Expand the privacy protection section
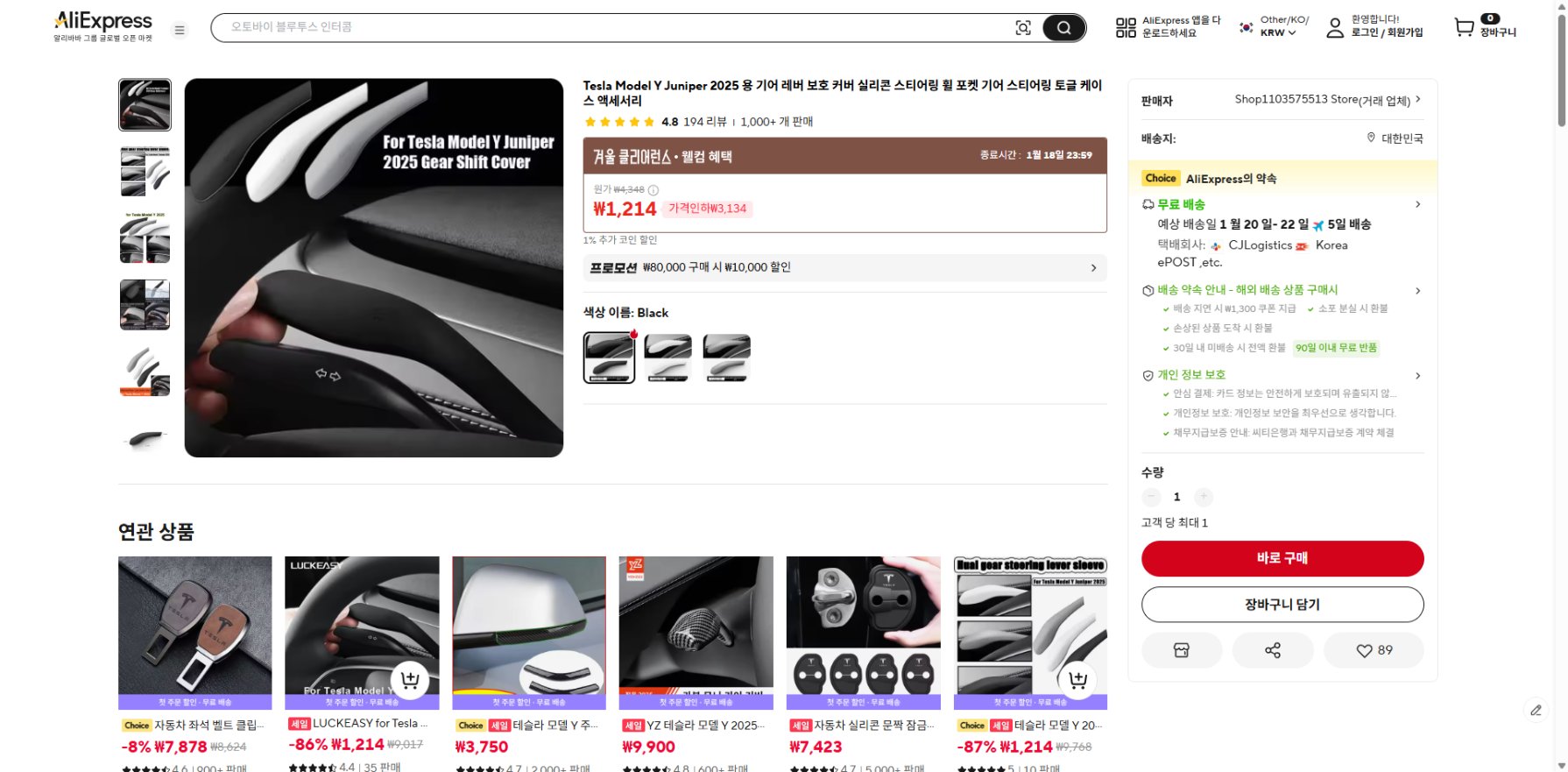The height and width of the screenshot is (772, 1568). (1417, 375)
